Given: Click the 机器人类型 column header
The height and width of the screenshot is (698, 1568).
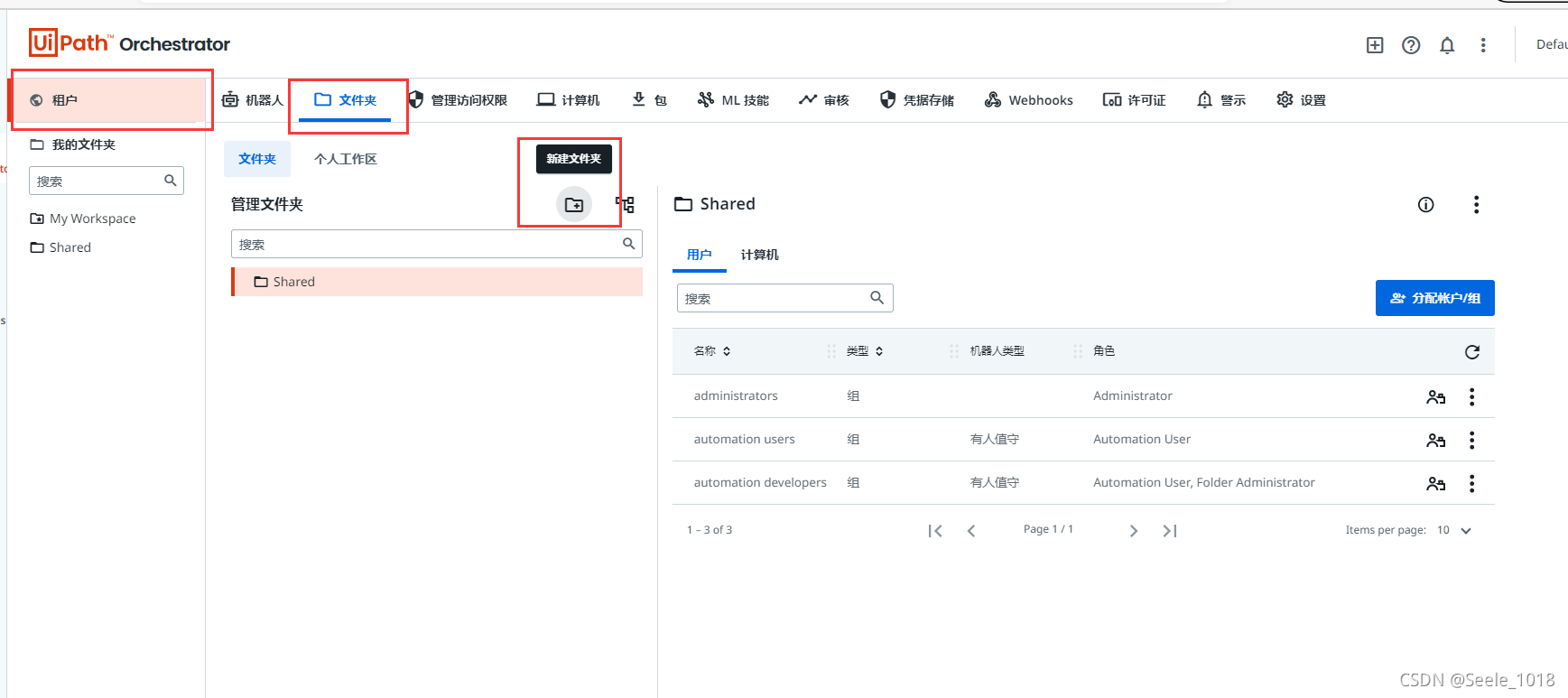Looking at the screenshot, I should coord(997,351).
